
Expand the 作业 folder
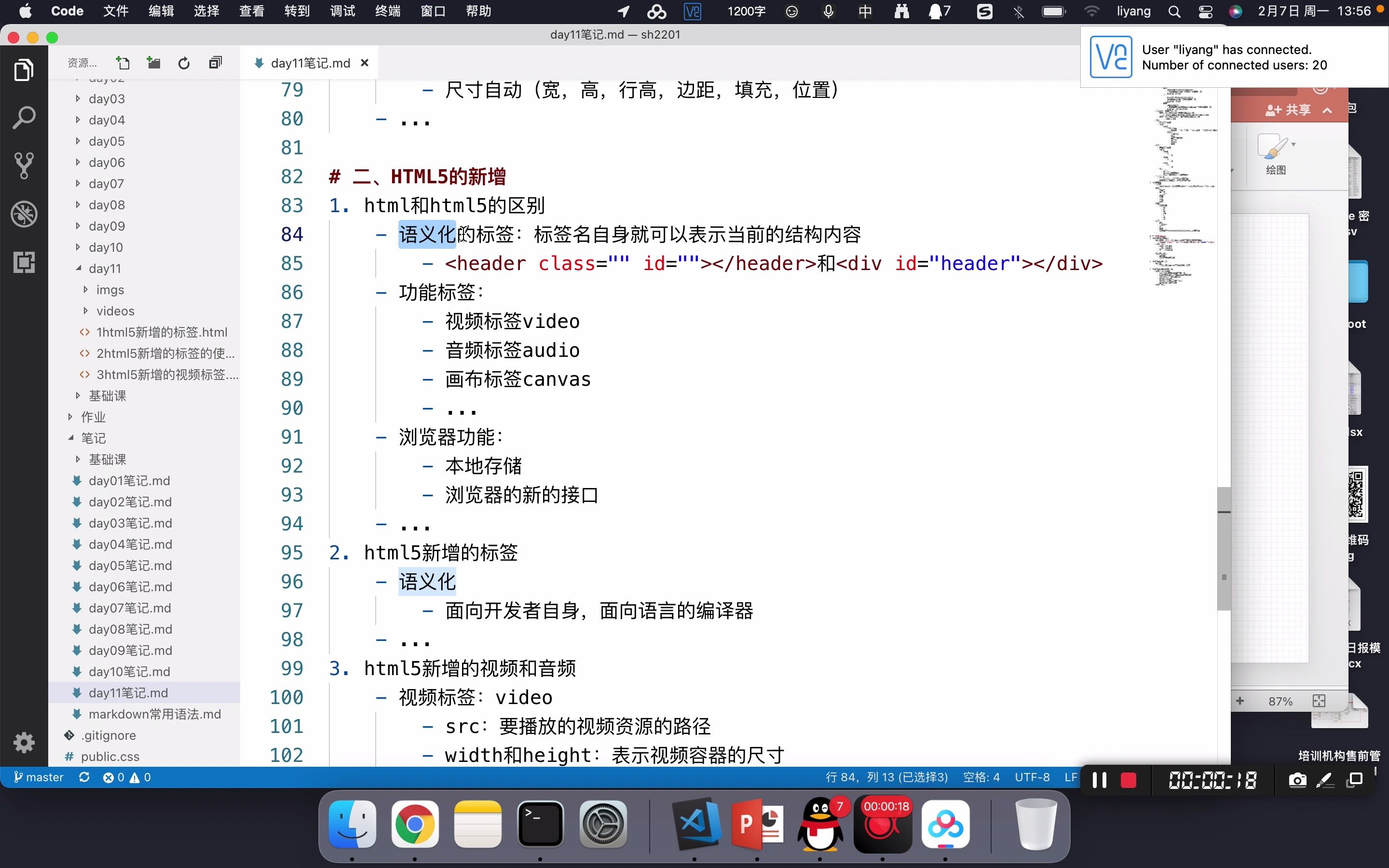pos(94,417)
